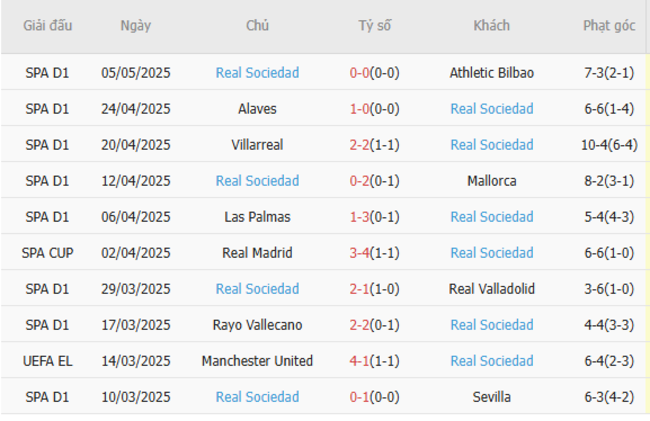
Task: Click the "Ngày" column header
Action: click(x=135, y=26)
